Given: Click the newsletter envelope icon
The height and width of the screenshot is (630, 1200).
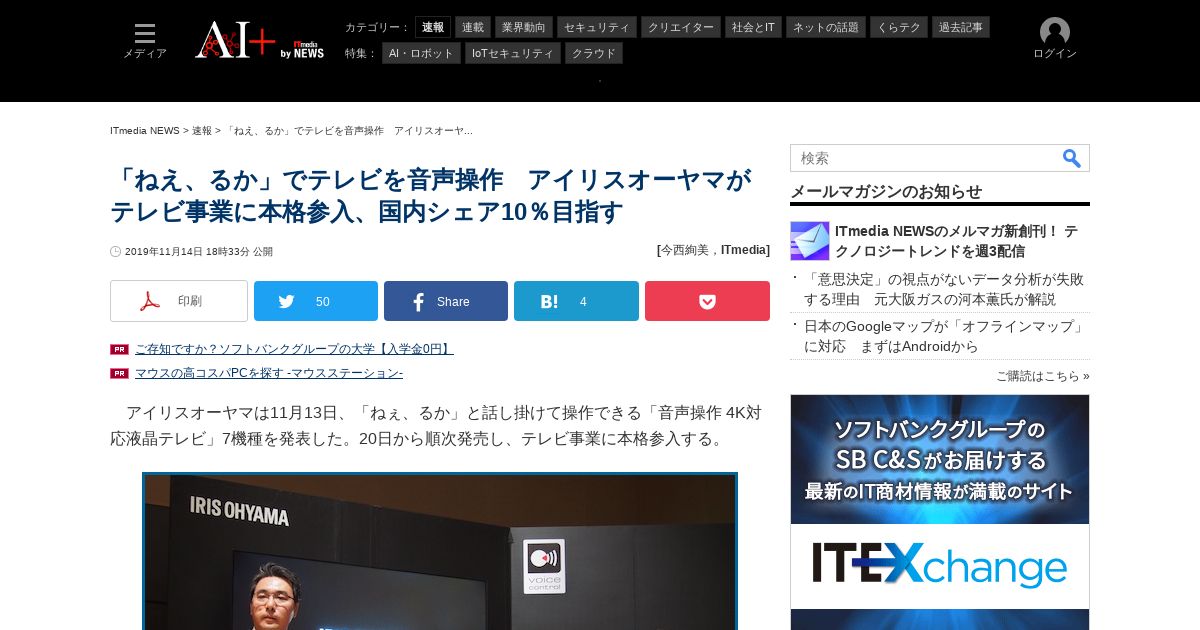Looking at the screenshot, I should tap(810, 241).
